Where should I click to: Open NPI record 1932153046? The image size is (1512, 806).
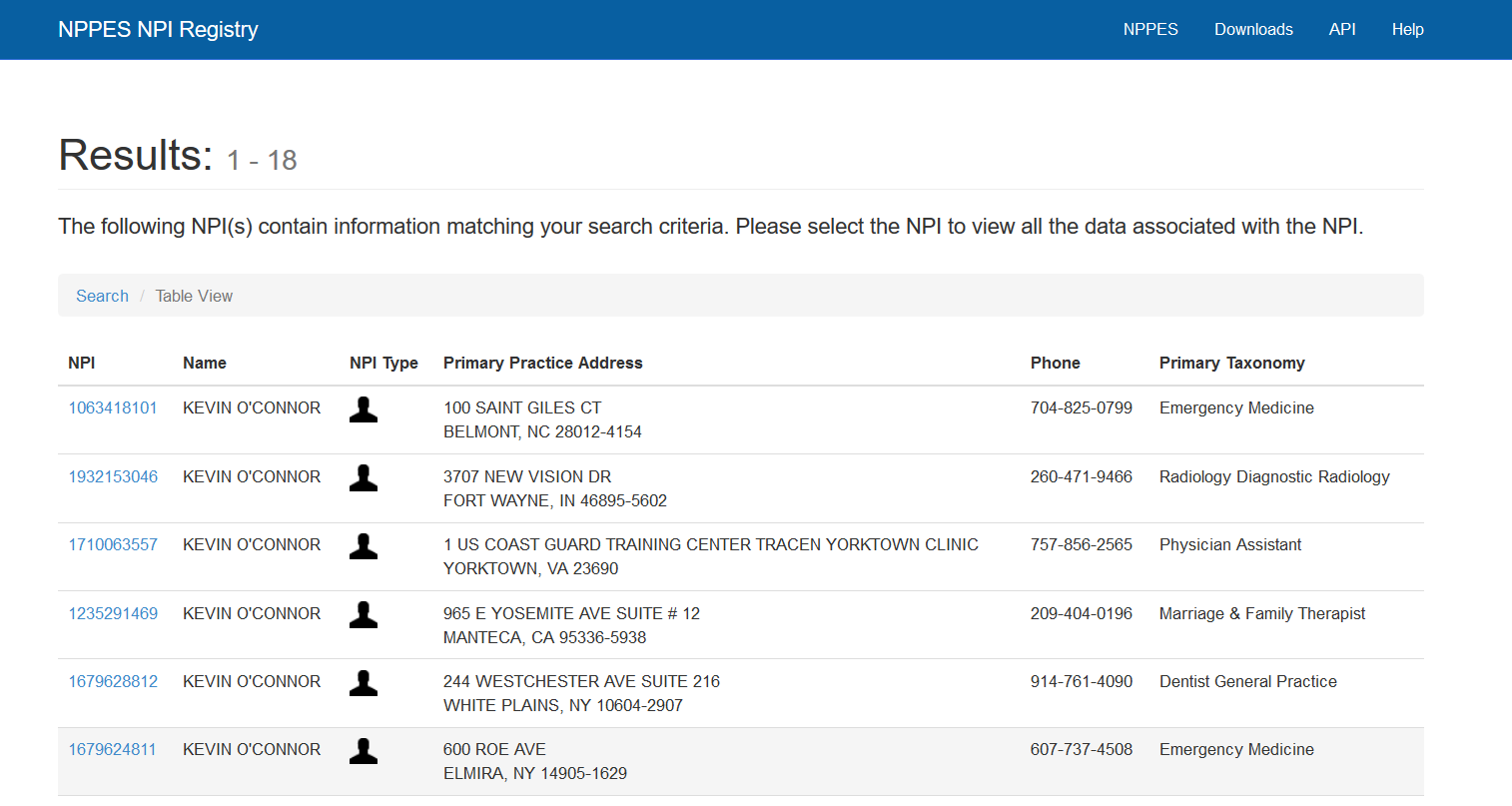113,476
